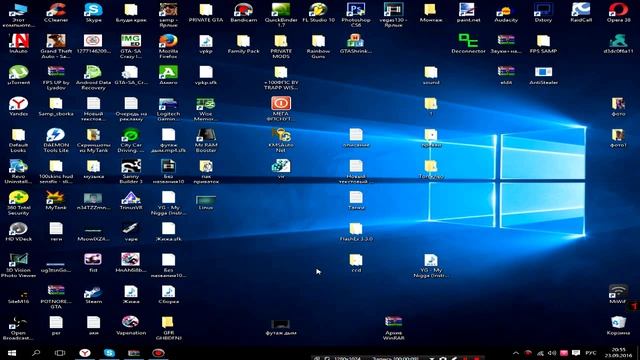Open the Audacity desktop shortcut
This screenshot has width=640, height=360.
coord(506,12)
